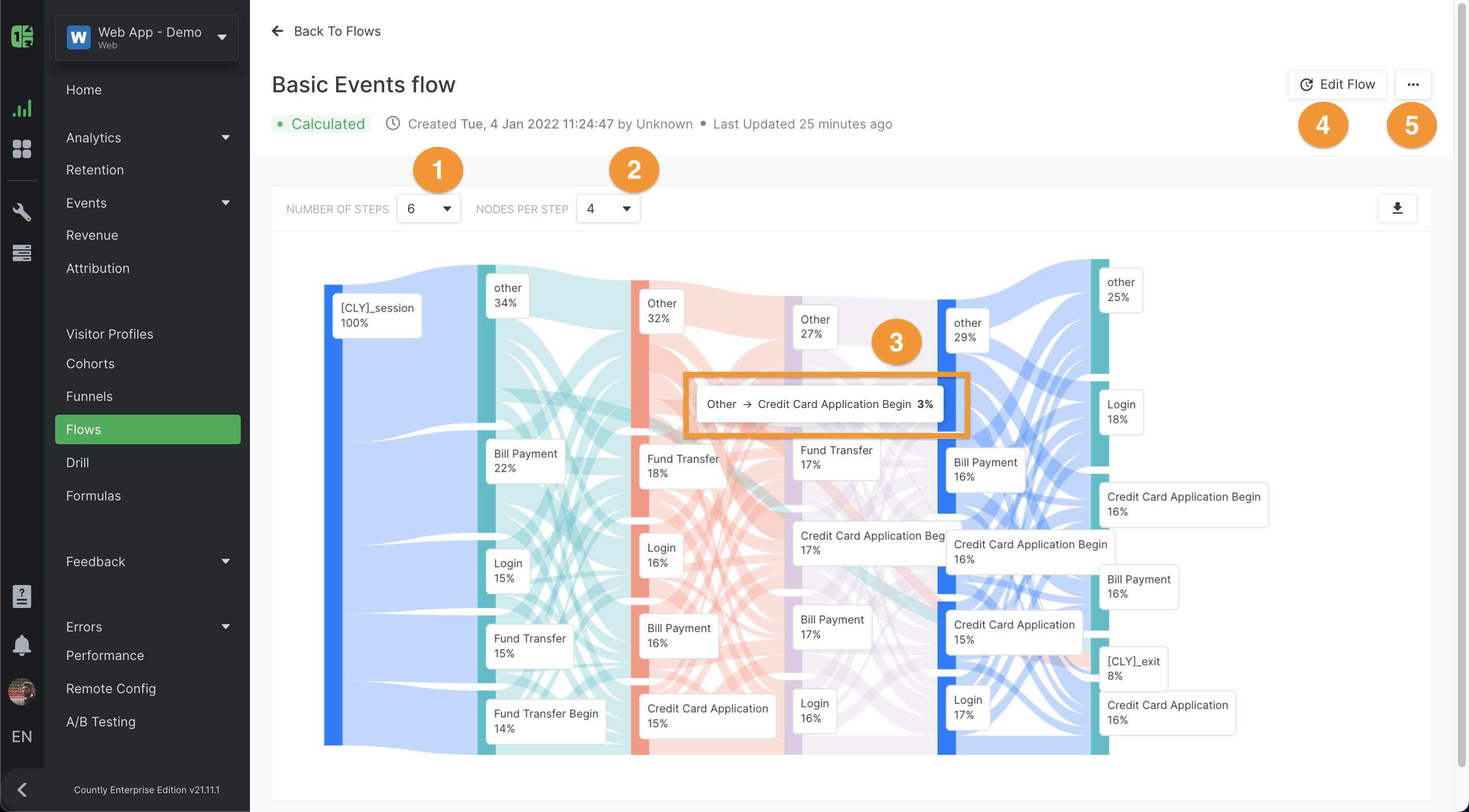Click the Edit Flow button
The width and height of the screenshot is (1469, 812).
coord(1337,84)
